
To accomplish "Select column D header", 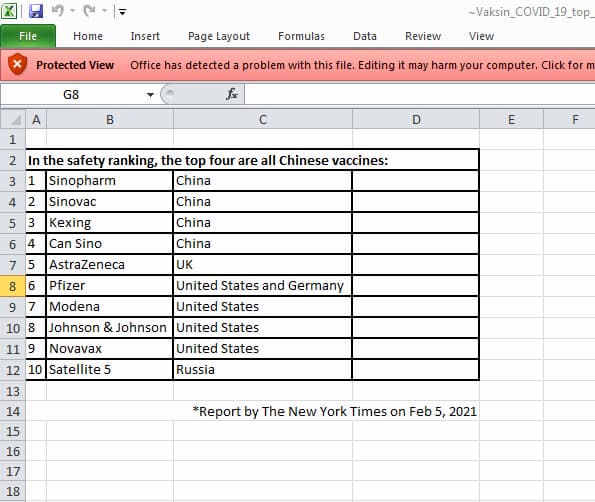I will [416, 120].
